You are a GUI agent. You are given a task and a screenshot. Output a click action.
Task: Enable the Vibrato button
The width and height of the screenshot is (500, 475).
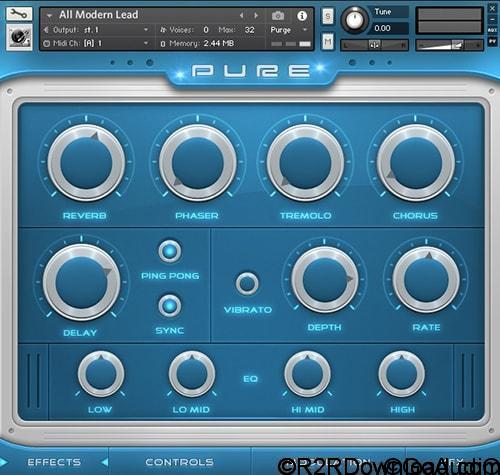click(247, 284)
